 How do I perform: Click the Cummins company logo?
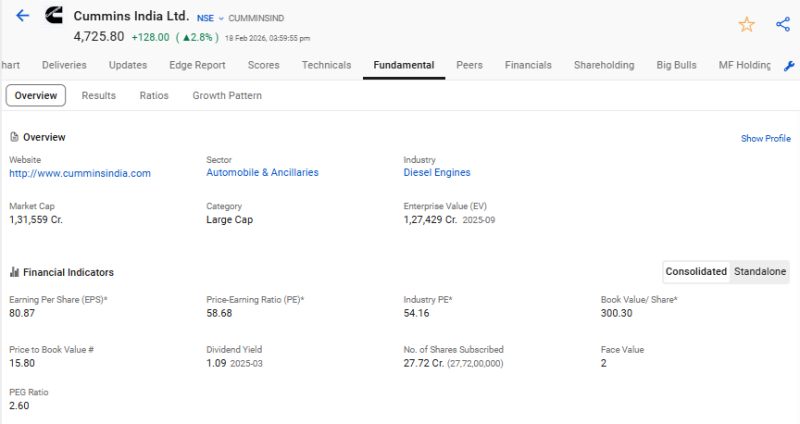click(x=54, y=17)
